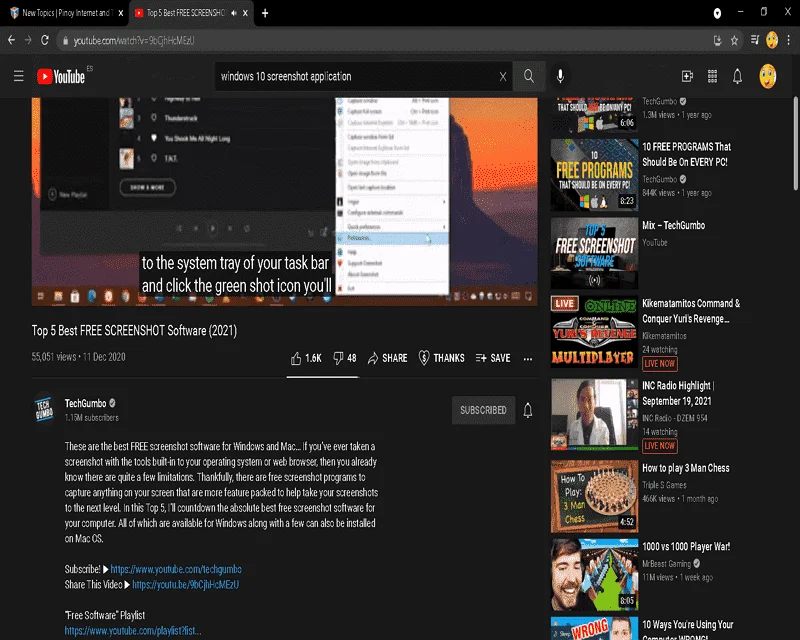
Task: Open the media control toolbar icon
Action: point(755,40)
